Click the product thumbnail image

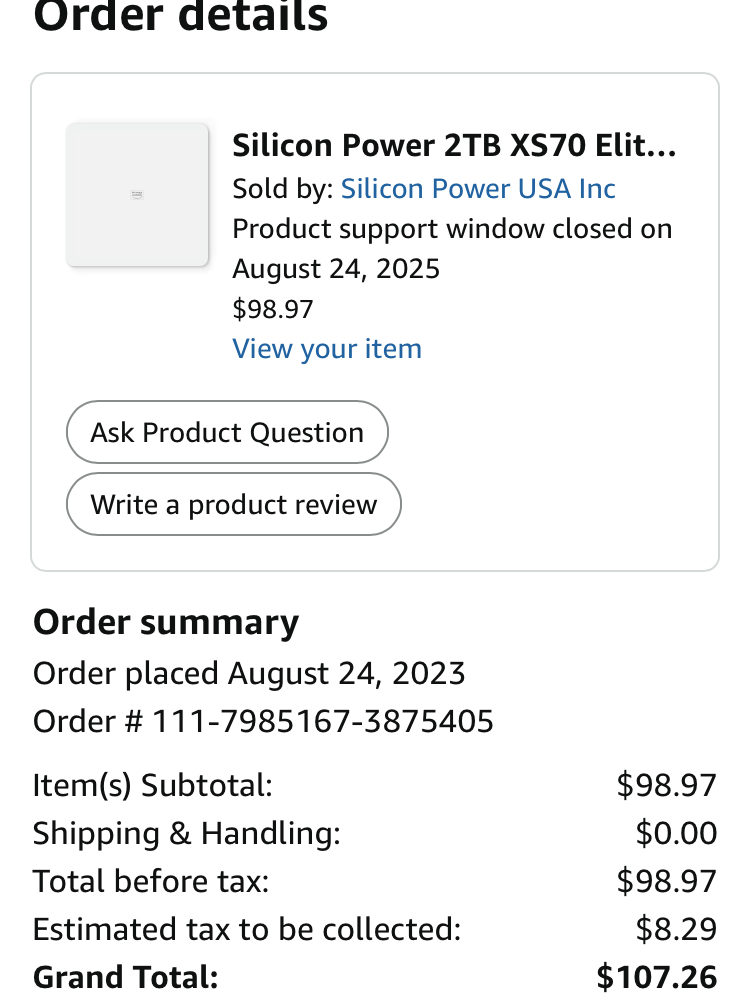[137, 195]
